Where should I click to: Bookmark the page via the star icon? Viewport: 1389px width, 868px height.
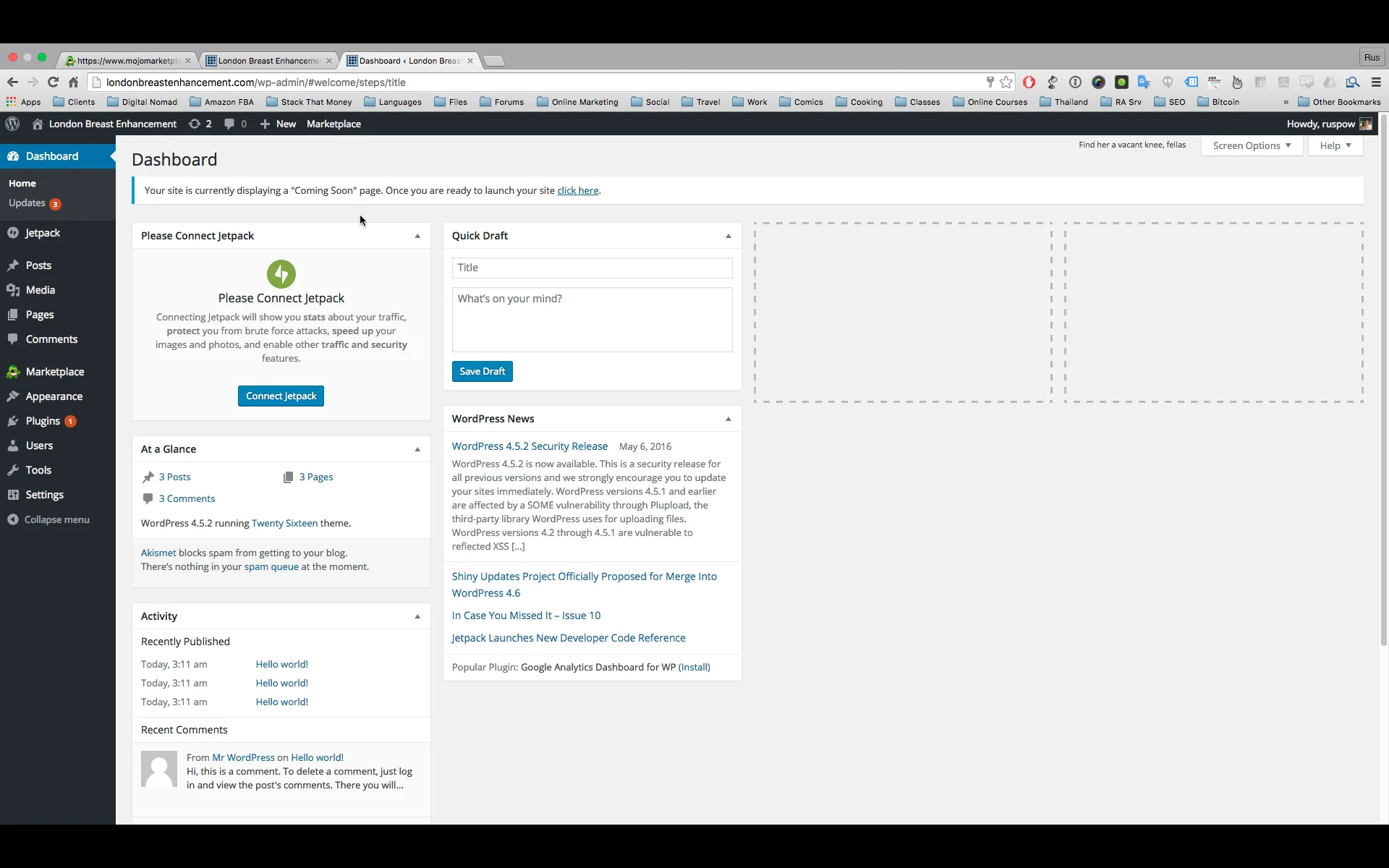point(1006,82)
